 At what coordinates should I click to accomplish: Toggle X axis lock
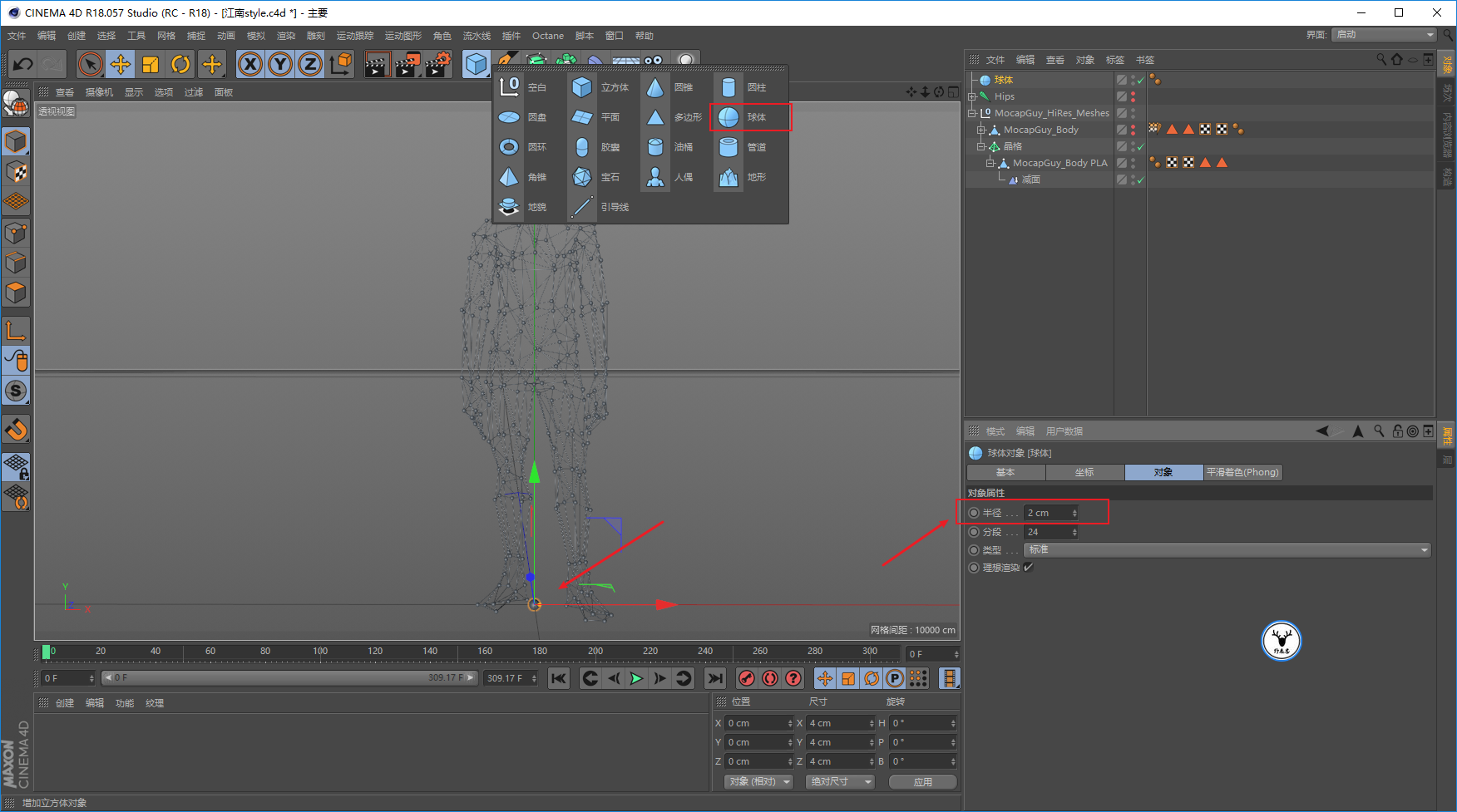[250, 64]
